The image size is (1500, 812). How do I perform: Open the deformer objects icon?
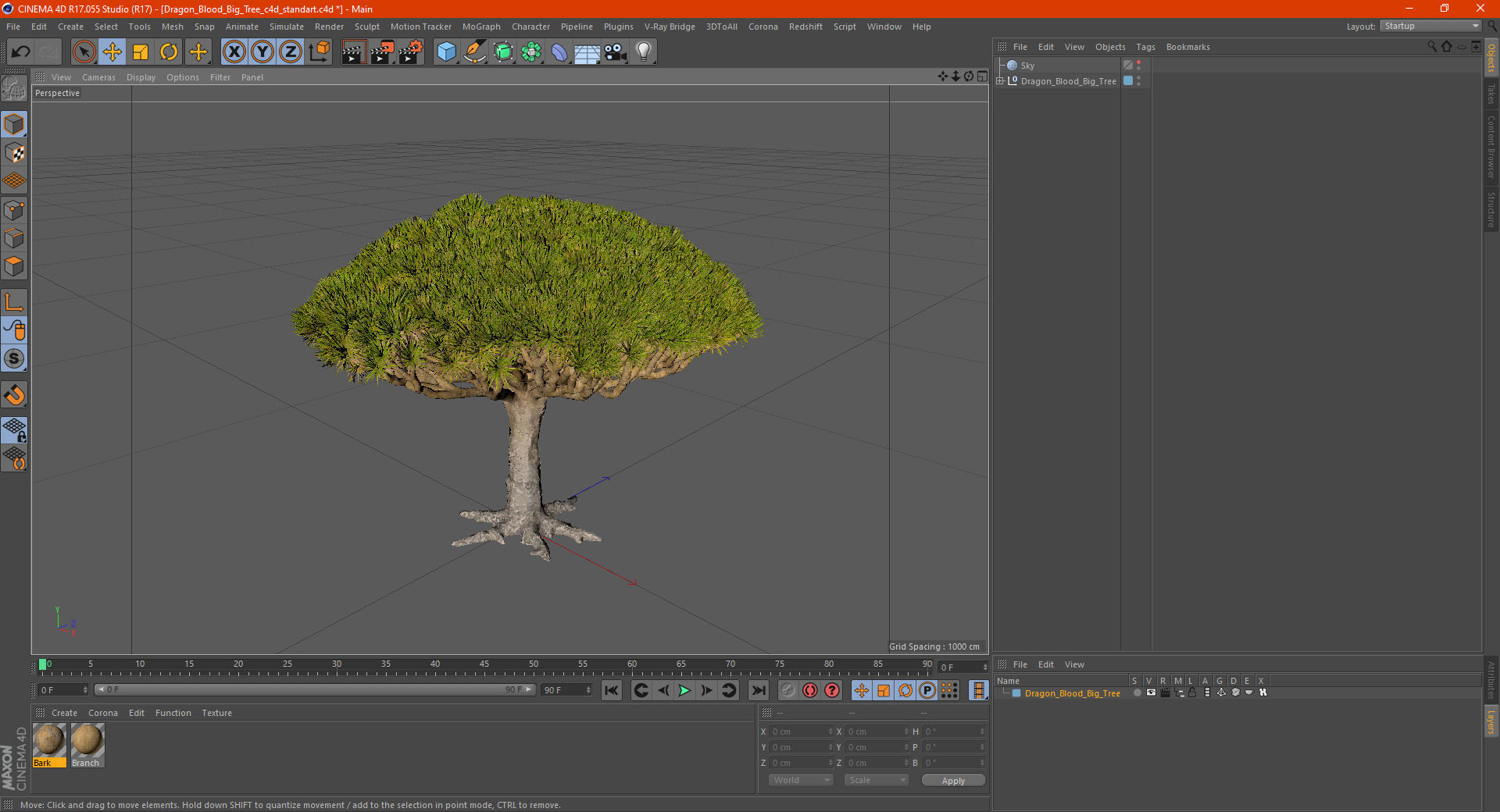click(559, 52)
